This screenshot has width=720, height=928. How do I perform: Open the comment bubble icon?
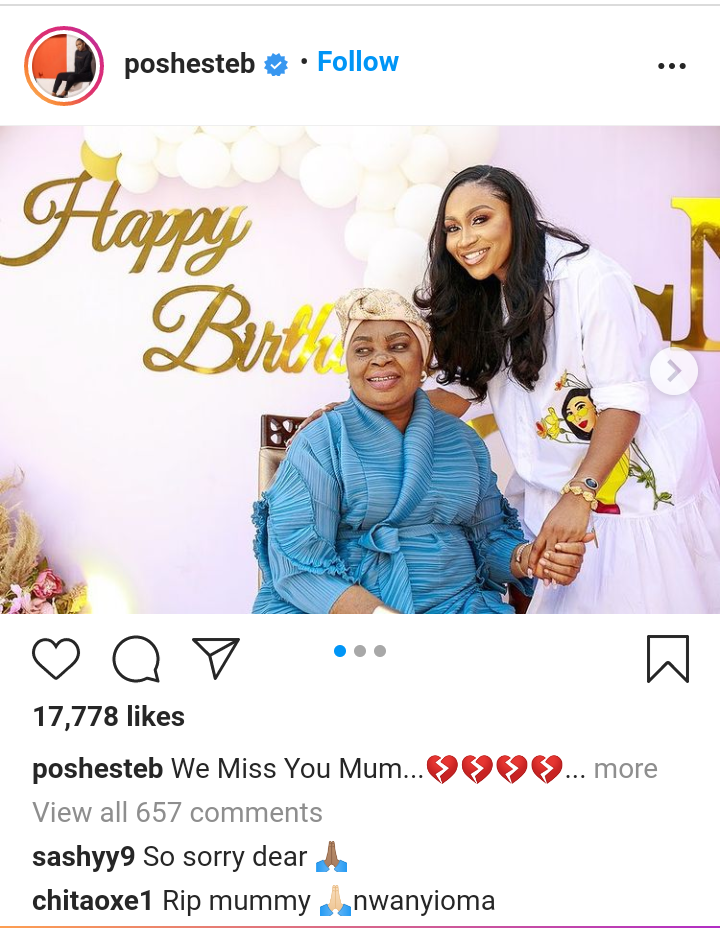(136, 659)
